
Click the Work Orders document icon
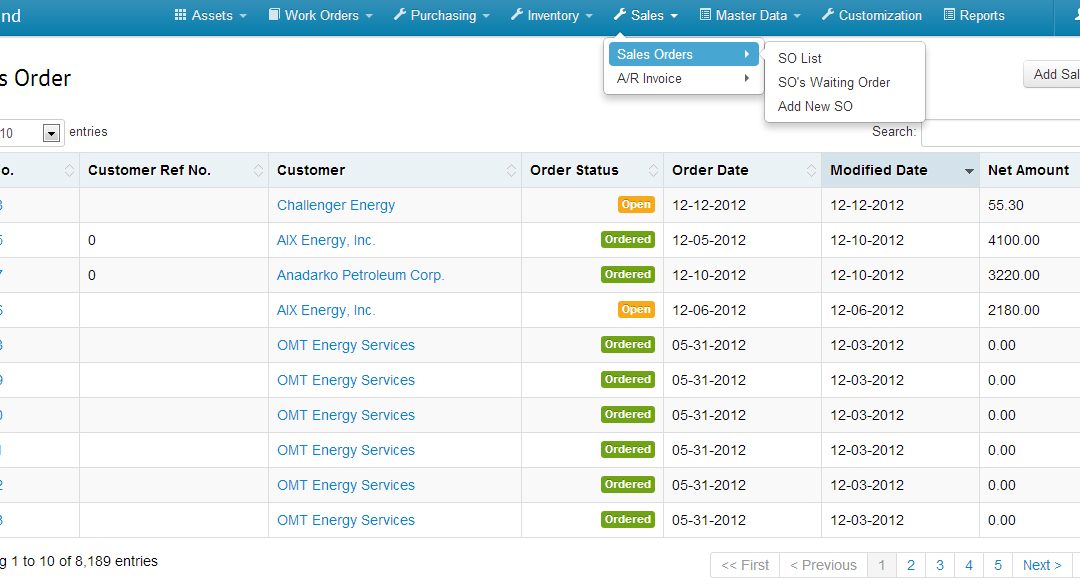pos(274,14)
